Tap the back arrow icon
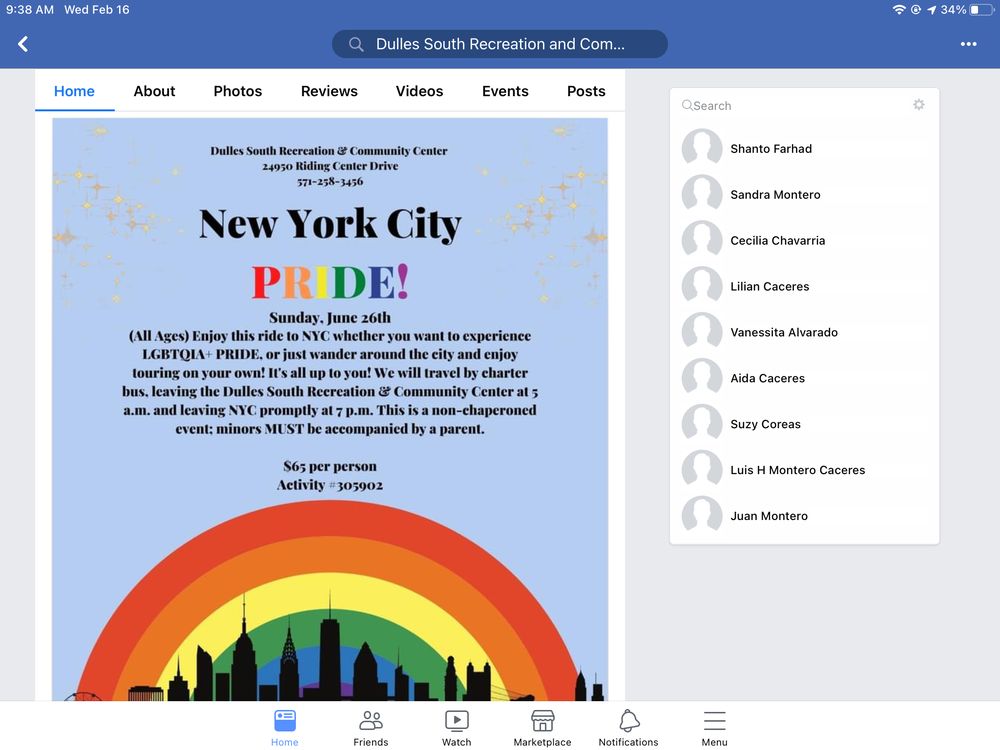The height and width of the screenshot is (750, 1000). (x=23, y=44)
